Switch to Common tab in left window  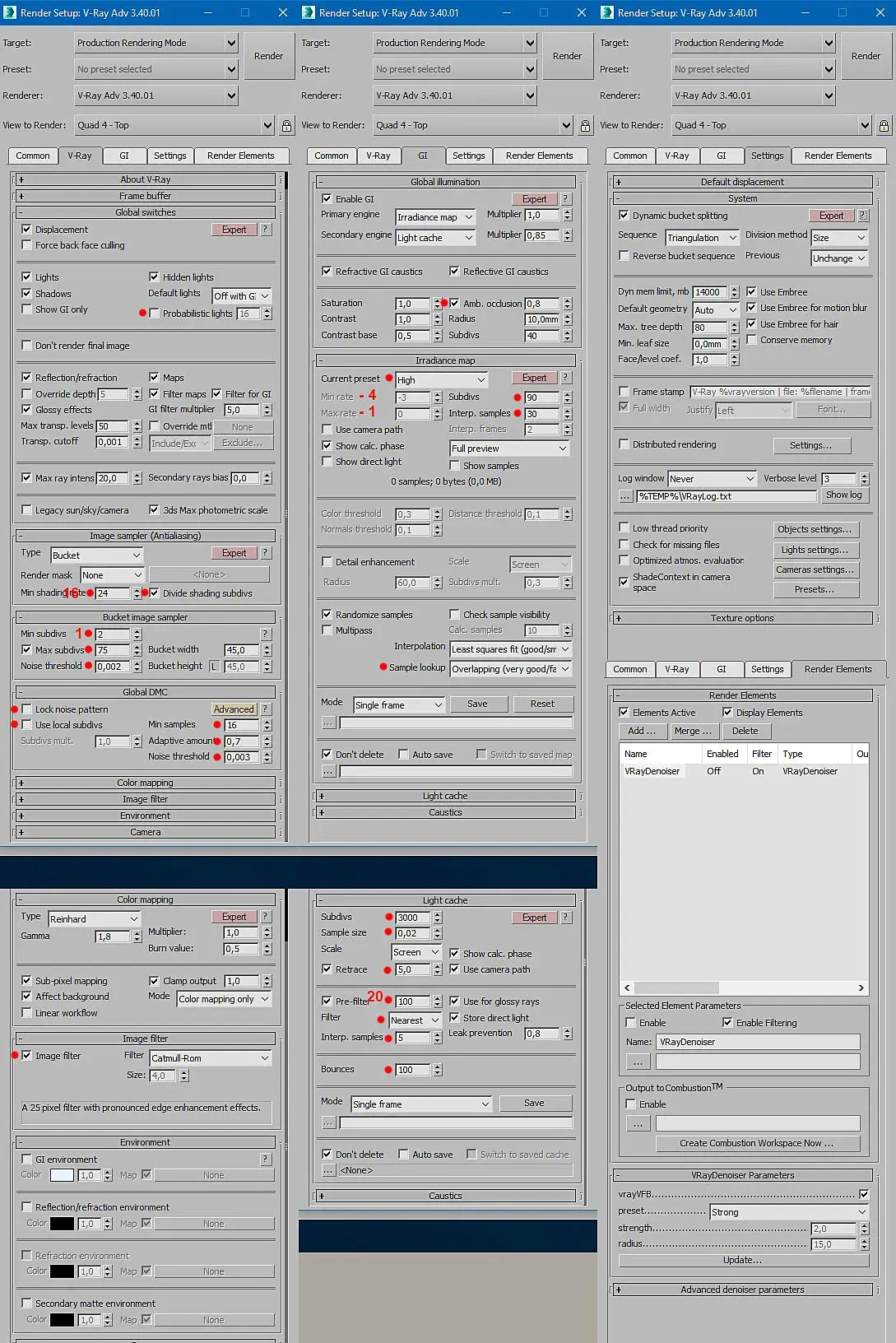33,156
